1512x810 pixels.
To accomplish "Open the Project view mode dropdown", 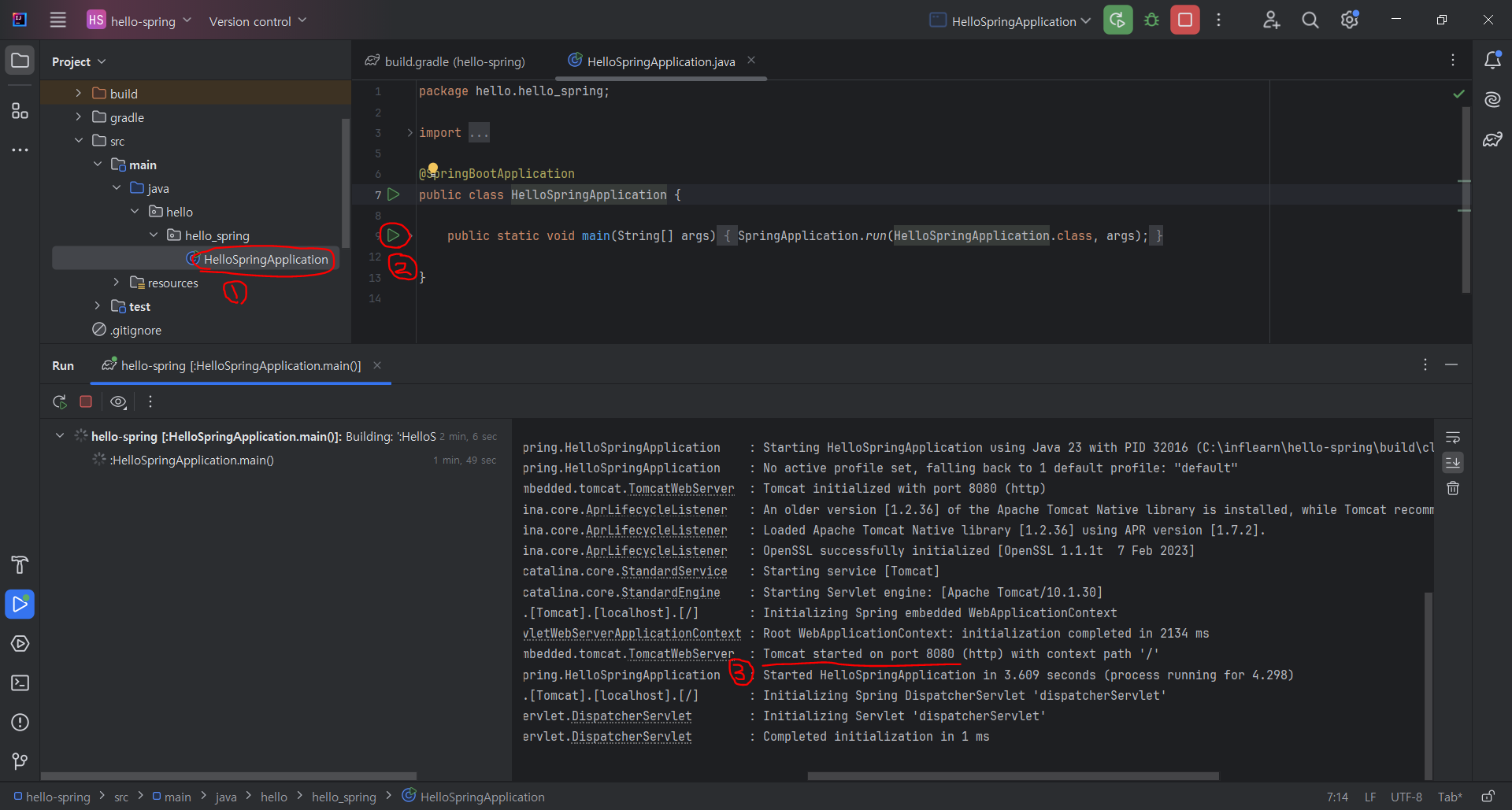I will pos(79,61).
